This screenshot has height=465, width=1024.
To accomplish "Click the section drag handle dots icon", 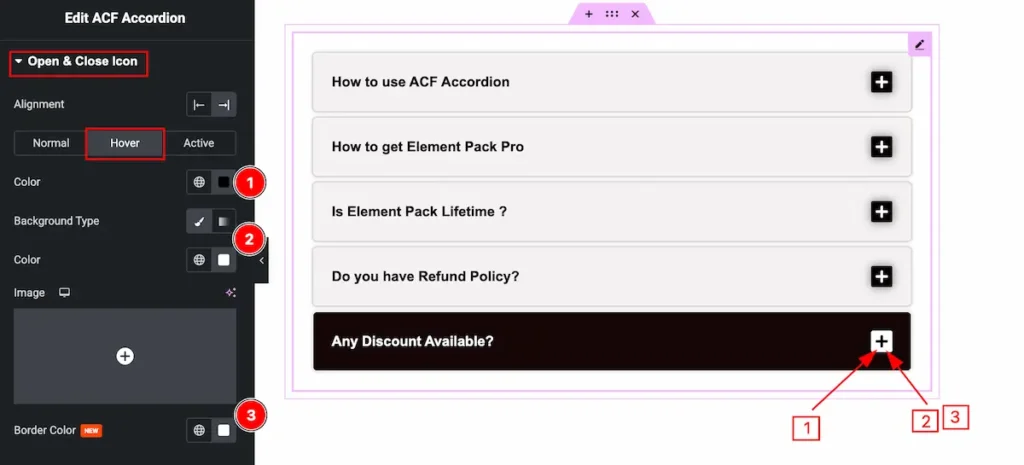I will point(611,14).
